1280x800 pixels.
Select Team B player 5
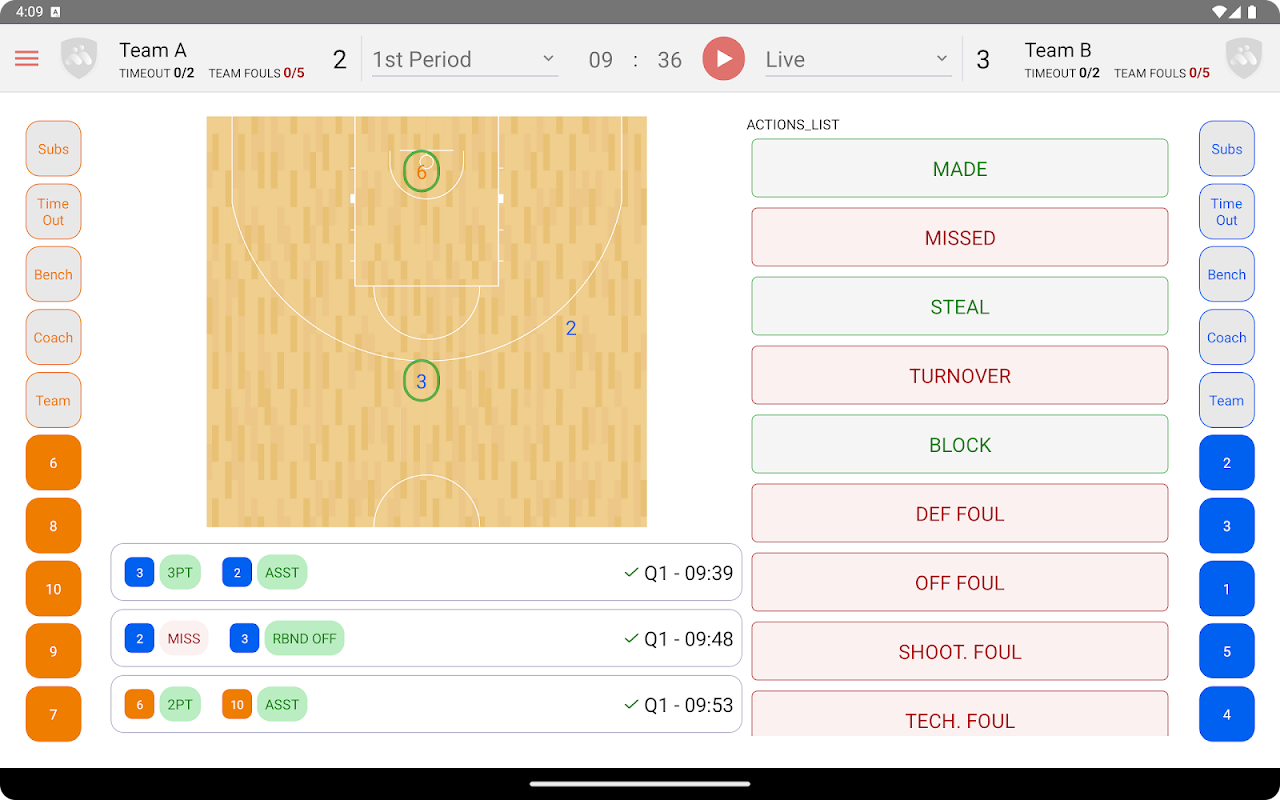1227,652
